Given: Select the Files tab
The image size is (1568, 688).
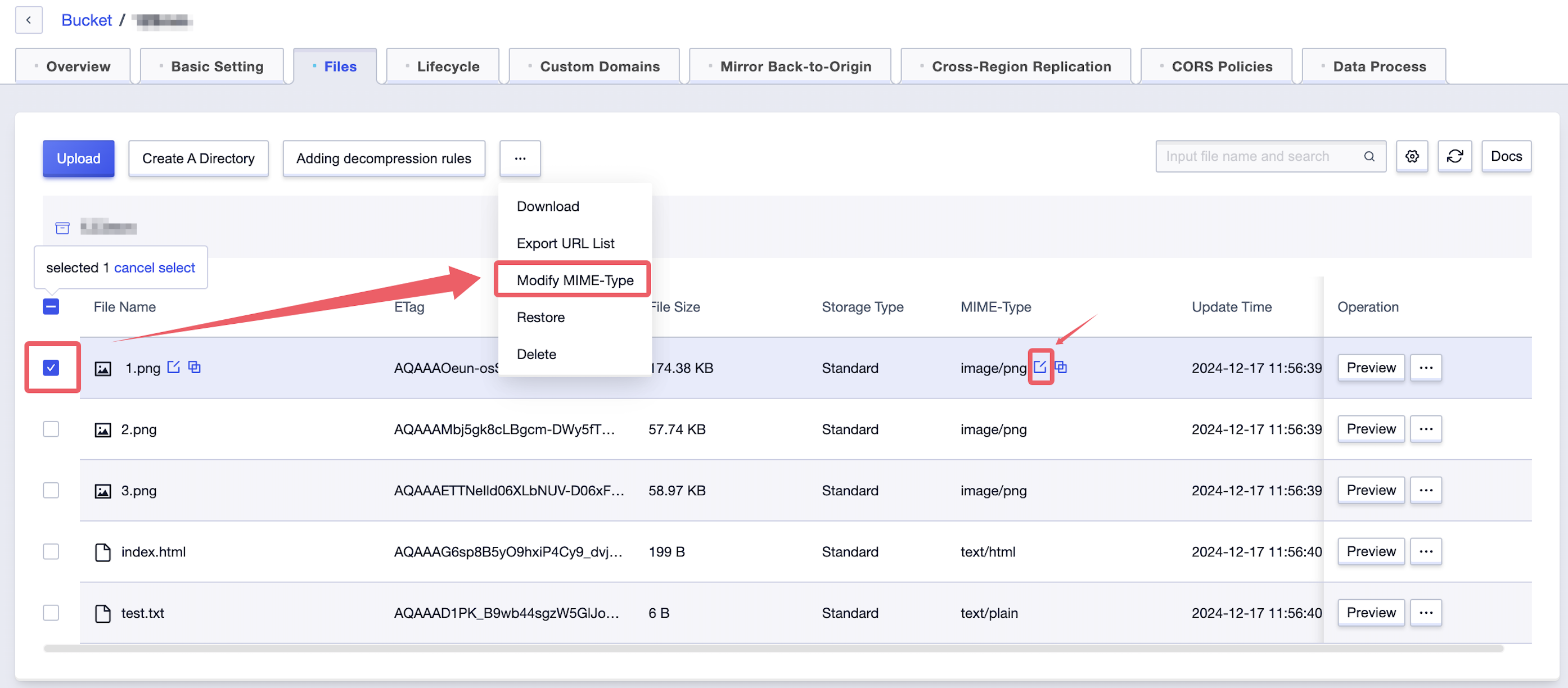Looking at the screenshot, I should [335, 66].
